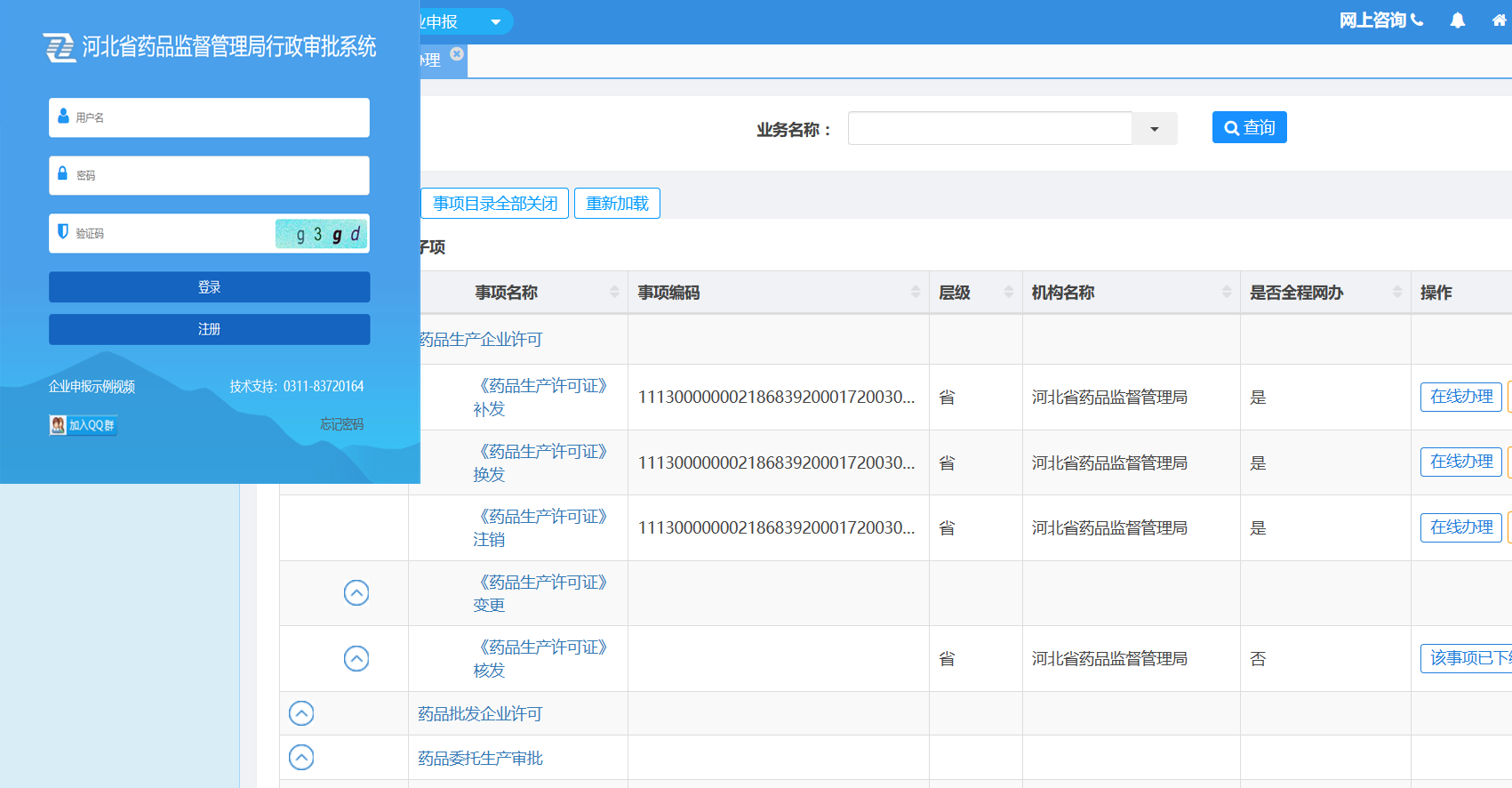Screen dimensions: 1512x788
Task: Click the password field in the login panel
Action: coord(209,175)
